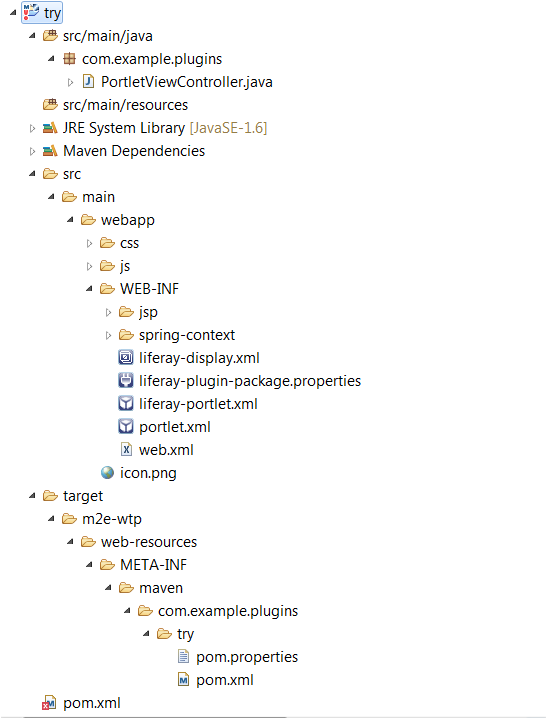Image resolution: width=546 pixels, height=718 pixels.
Task: Click the JRE System Library icon
Action: click(50, 128)
